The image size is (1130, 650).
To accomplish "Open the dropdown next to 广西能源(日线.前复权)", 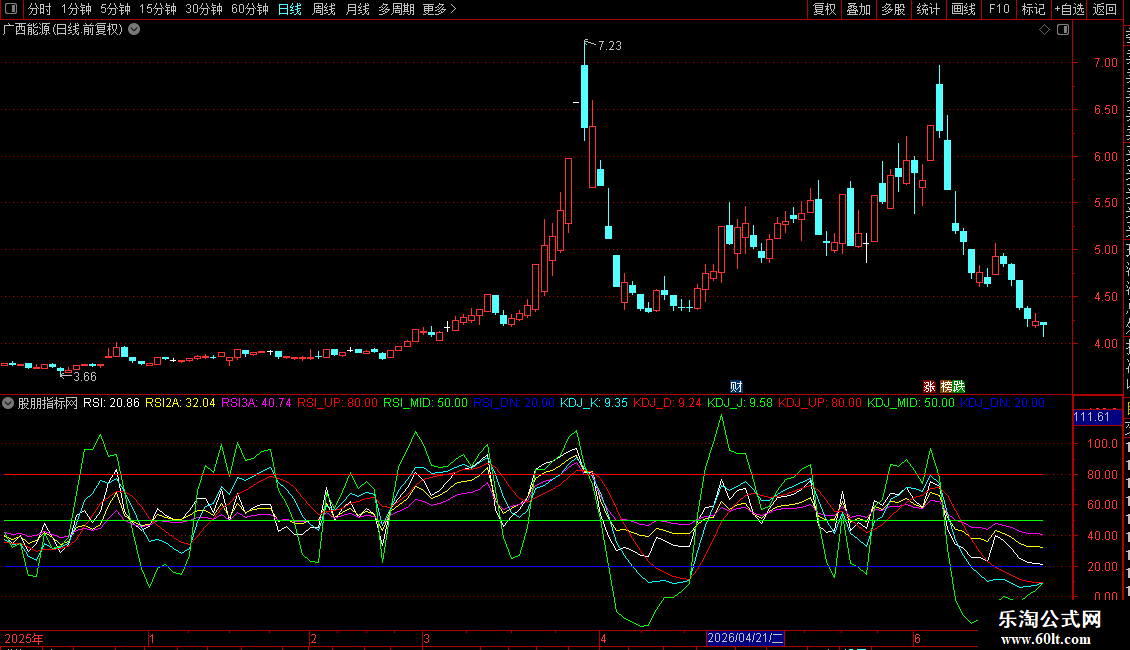I will tap(134, 30).
